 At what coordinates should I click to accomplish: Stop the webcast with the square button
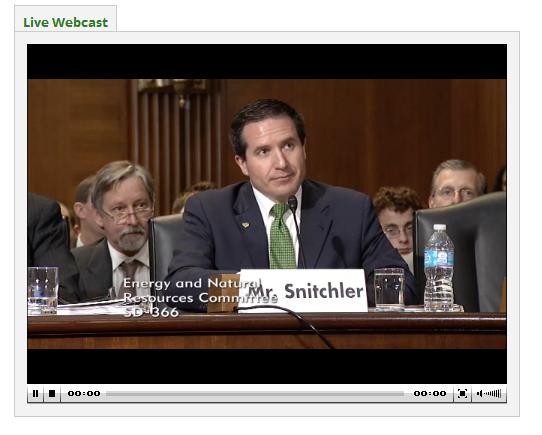(52, 394)
